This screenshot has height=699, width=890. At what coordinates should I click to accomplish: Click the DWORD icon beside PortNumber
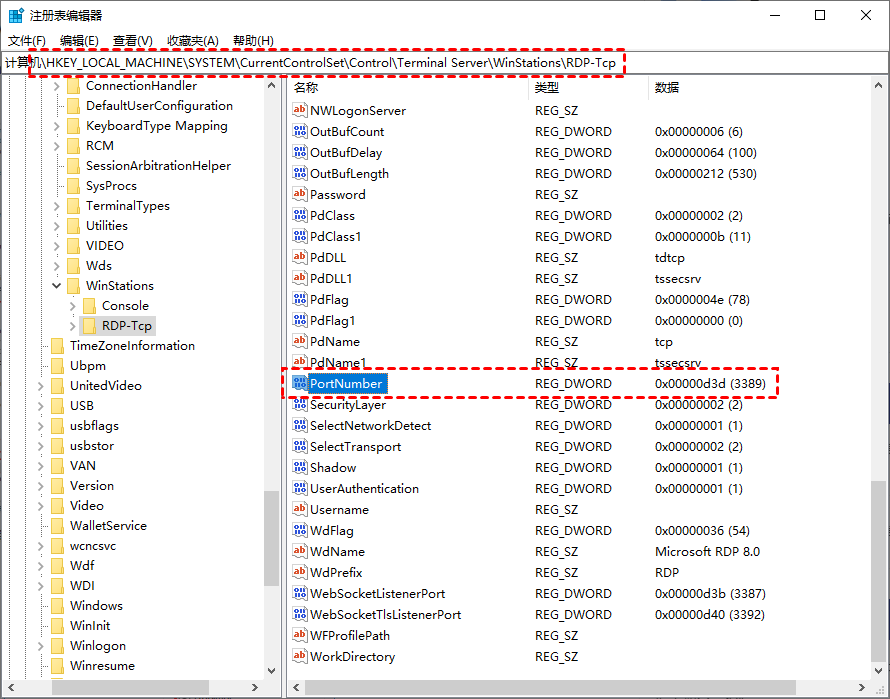point(300,383)
